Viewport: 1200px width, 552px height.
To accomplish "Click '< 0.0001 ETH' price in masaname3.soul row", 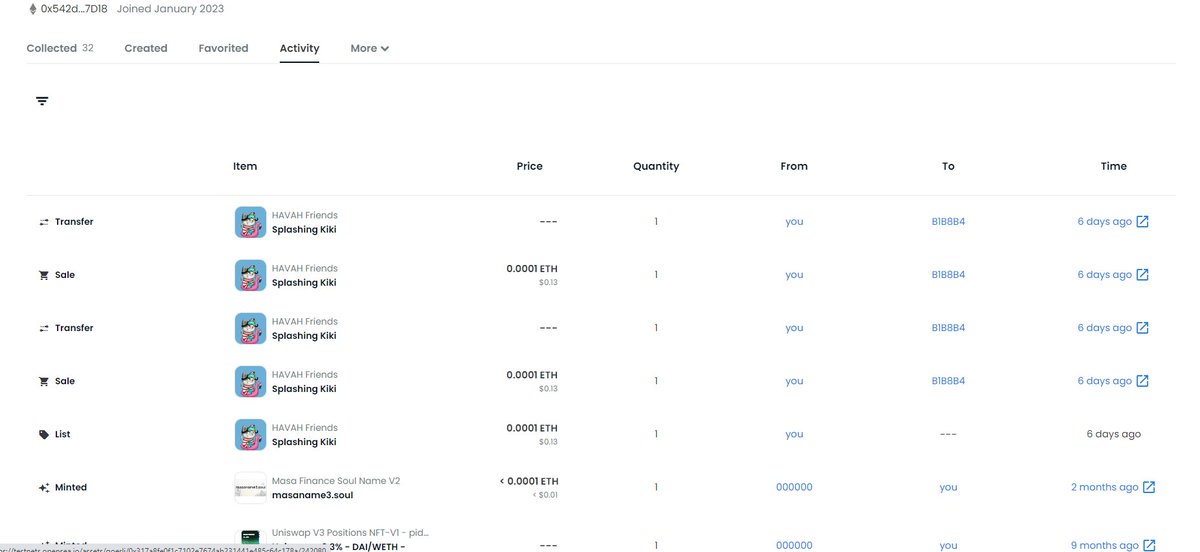I will (528, 481).
